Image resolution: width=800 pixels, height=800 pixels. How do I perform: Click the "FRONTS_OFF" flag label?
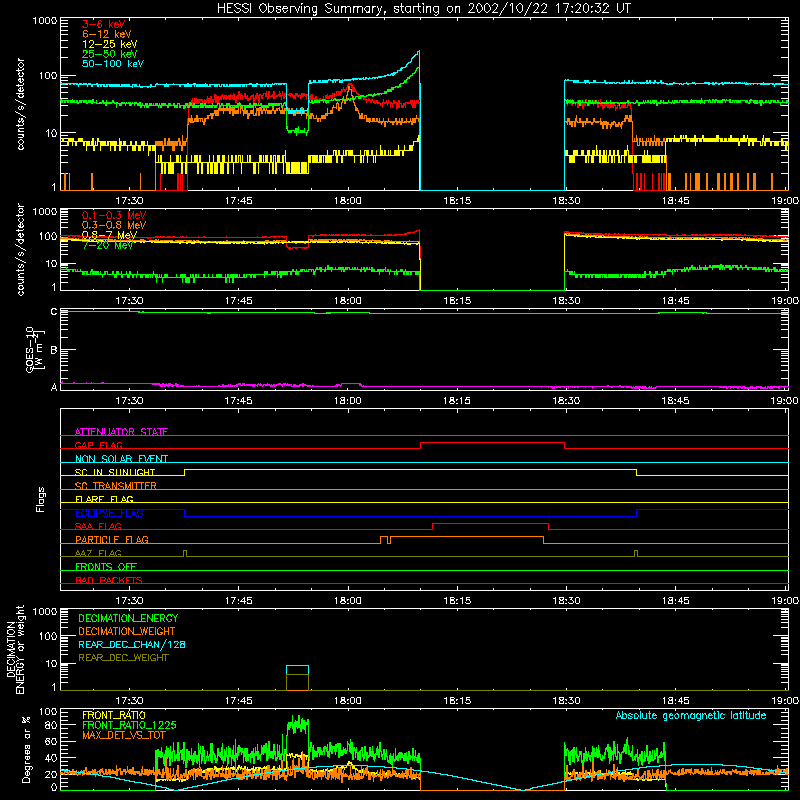click(x=106, y=566)
